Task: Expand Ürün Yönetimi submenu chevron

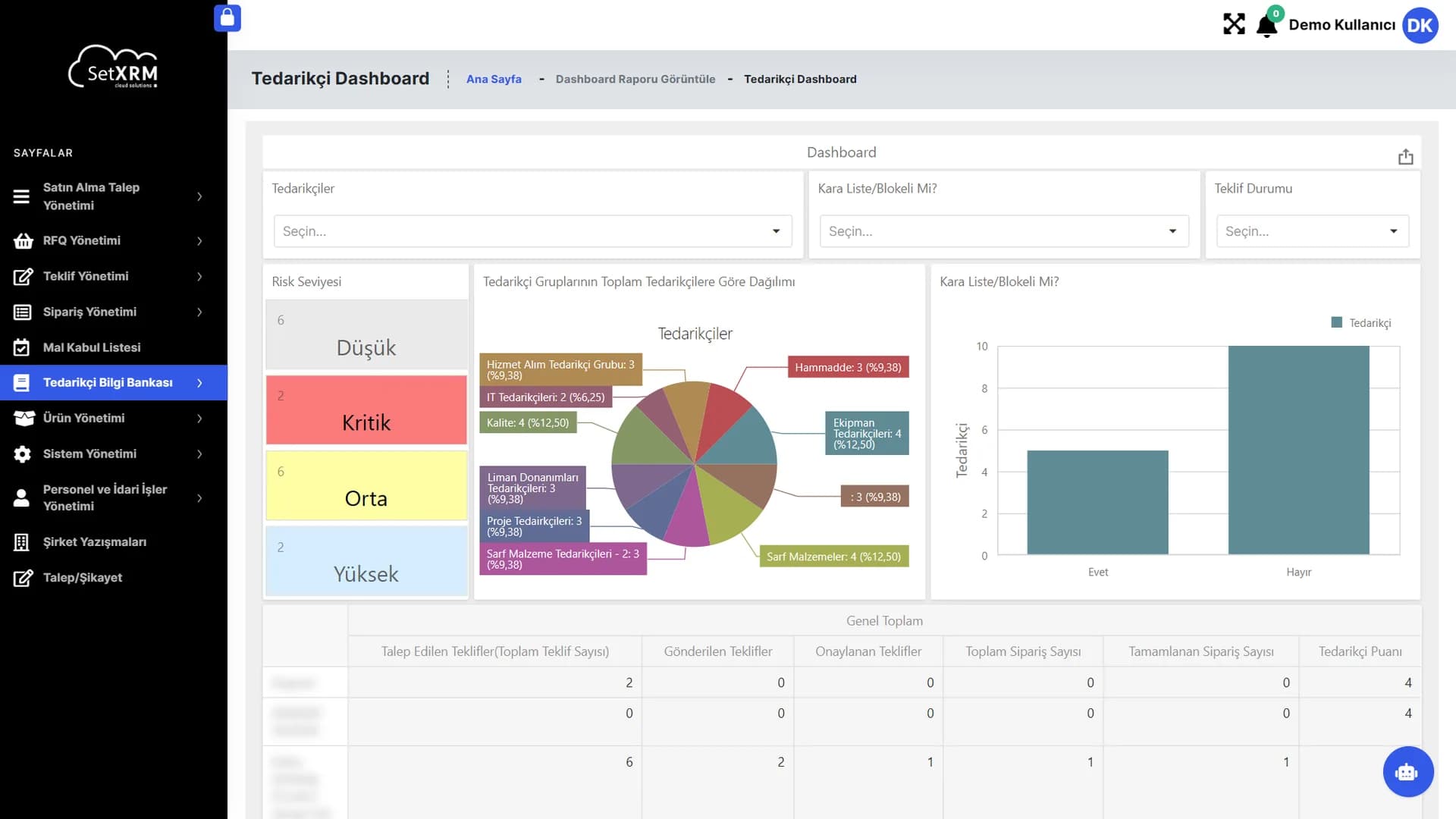Action: coord(199,418)
